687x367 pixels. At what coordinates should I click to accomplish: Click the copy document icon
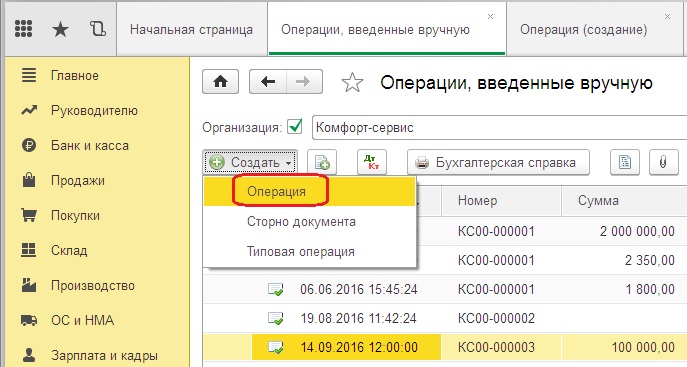click(x=322, y=162)
